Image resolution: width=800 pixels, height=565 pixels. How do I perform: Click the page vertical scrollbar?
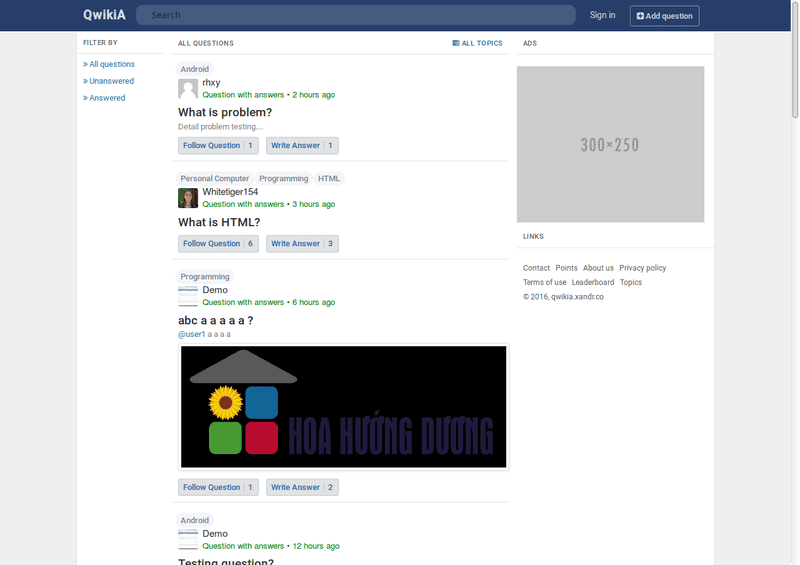(x=795, y=282)
